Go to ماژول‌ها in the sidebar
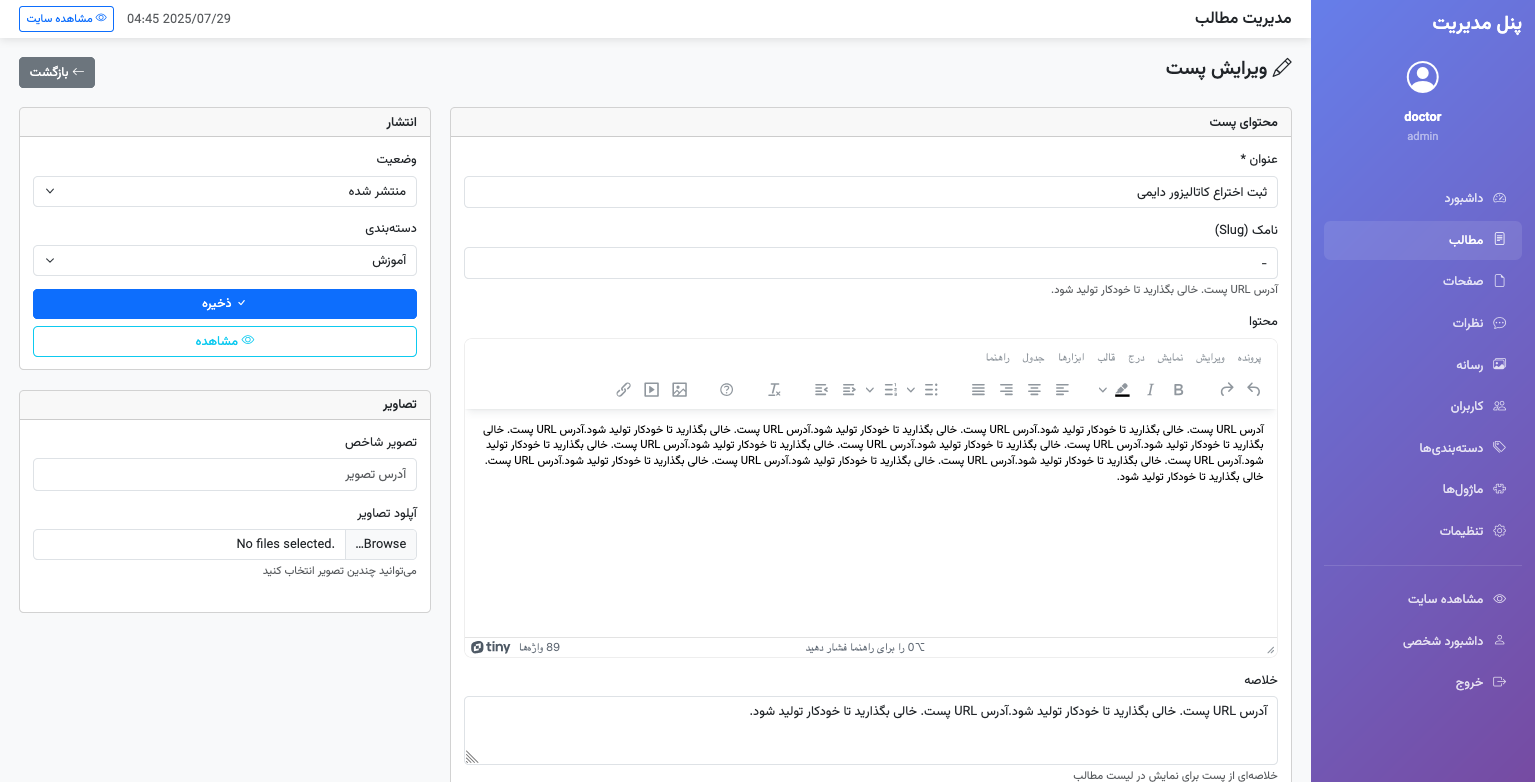 [1422, 489]
